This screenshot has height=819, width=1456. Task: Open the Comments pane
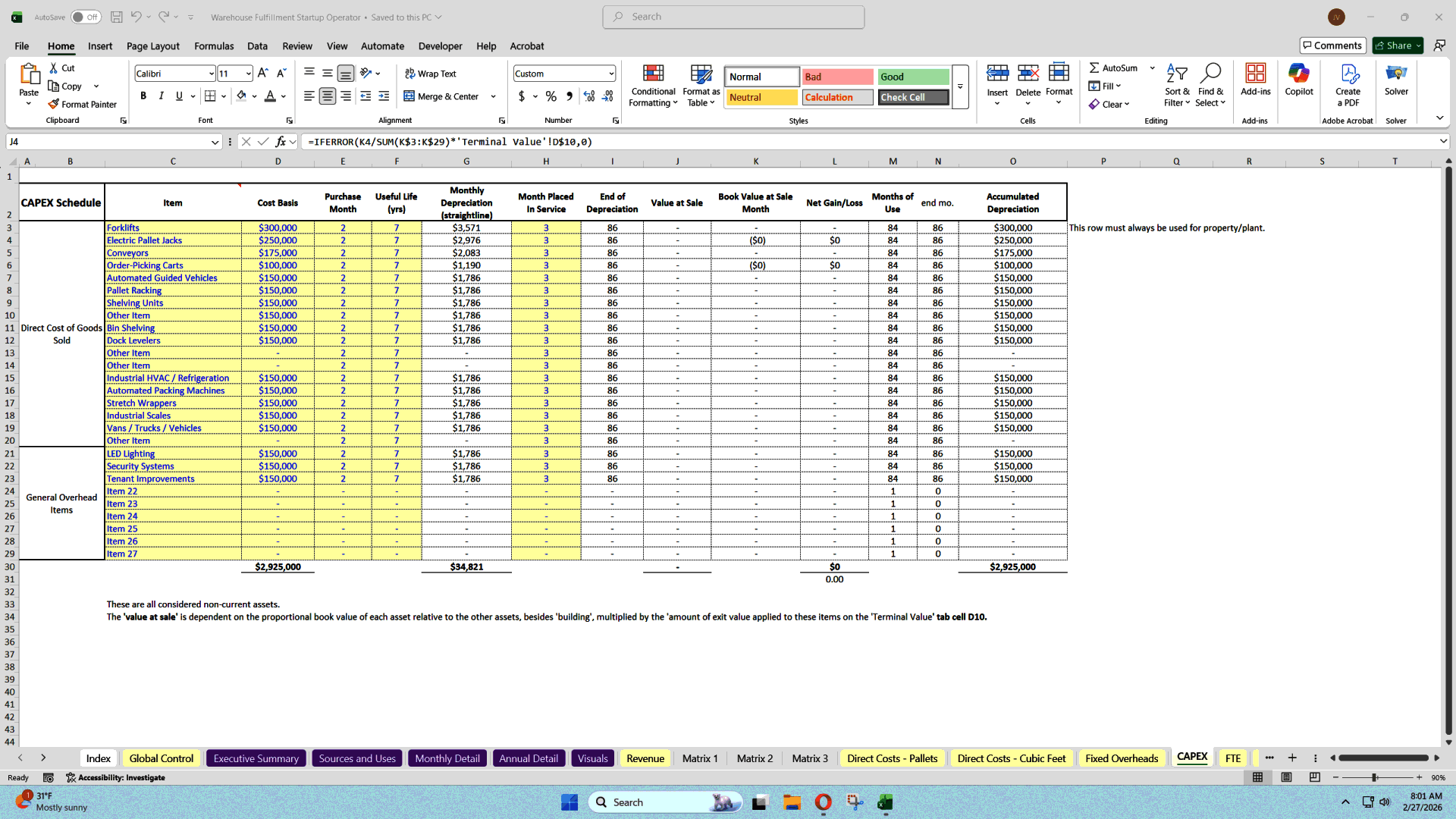coord(1332,45)
